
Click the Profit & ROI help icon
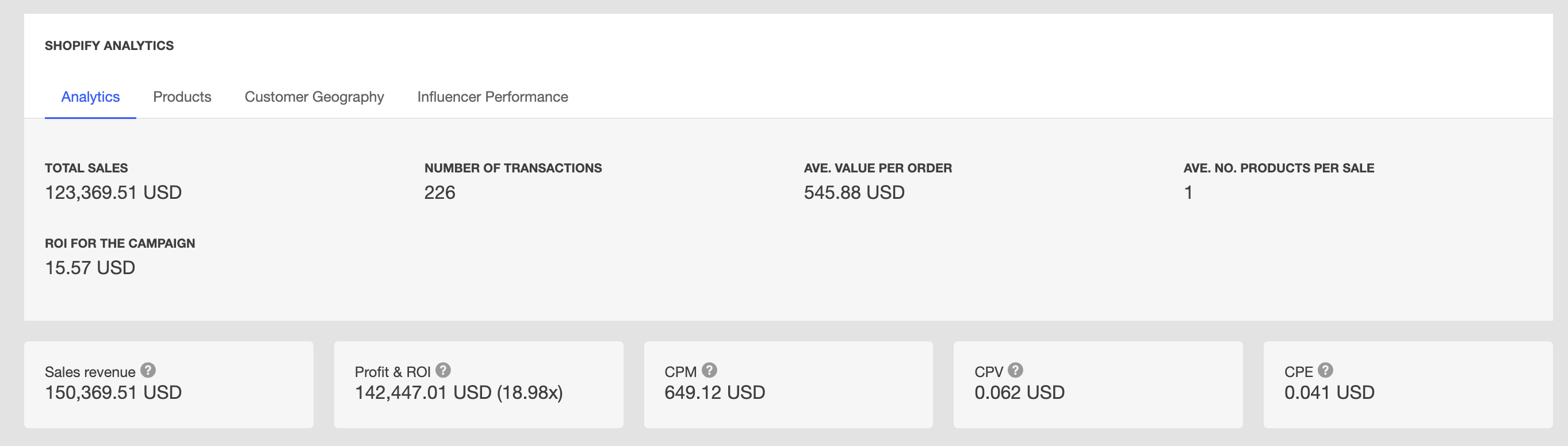click(443, 370)
